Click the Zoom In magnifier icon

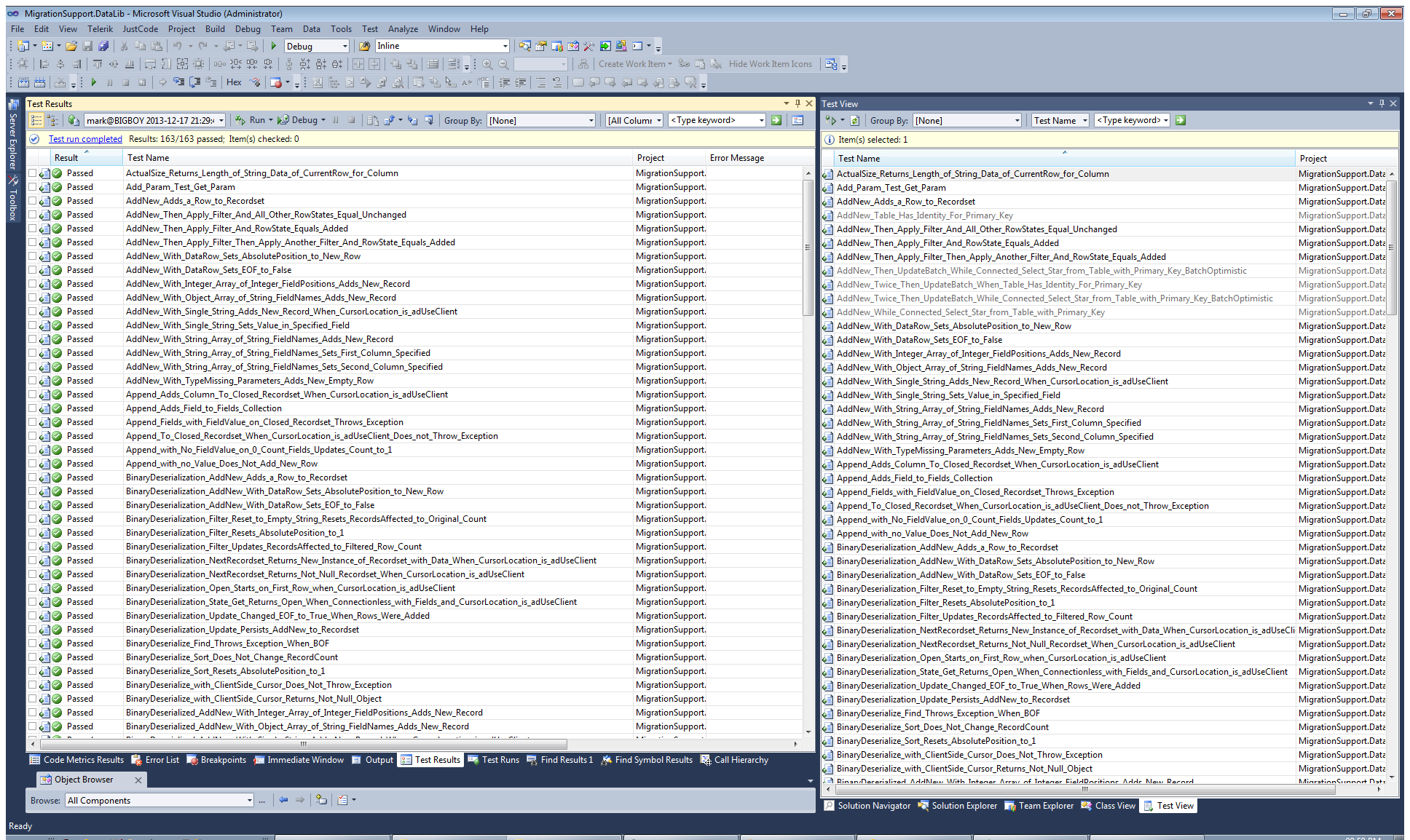tap(487, 64)
